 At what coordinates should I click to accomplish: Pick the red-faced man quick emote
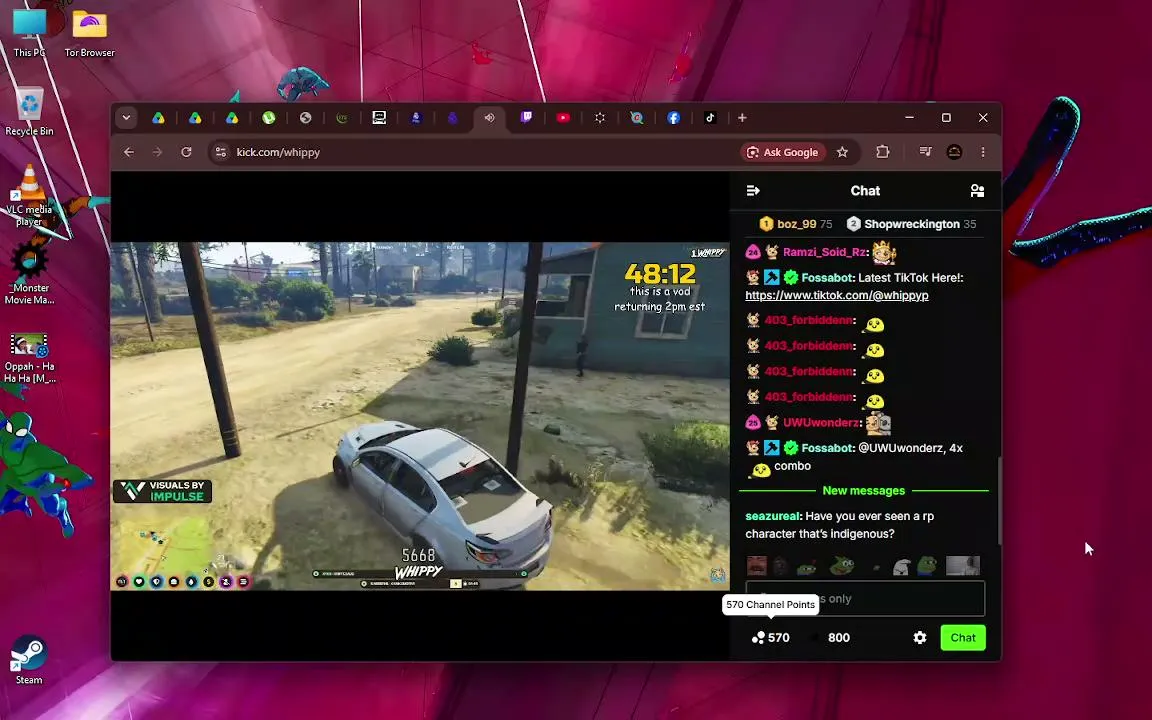point(757,566)
